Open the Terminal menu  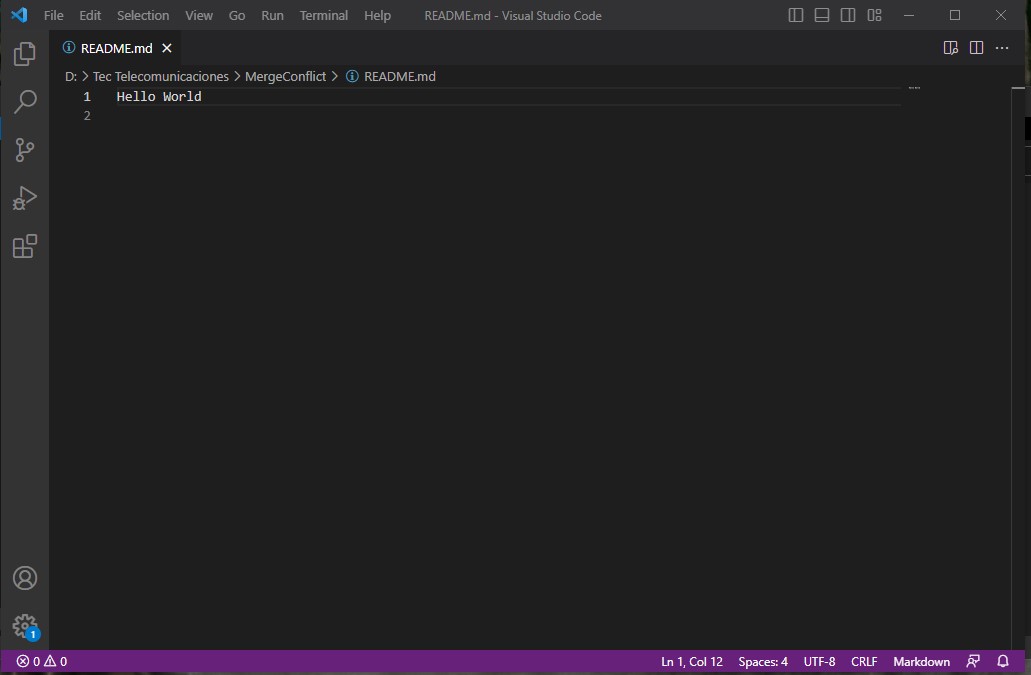322,15
